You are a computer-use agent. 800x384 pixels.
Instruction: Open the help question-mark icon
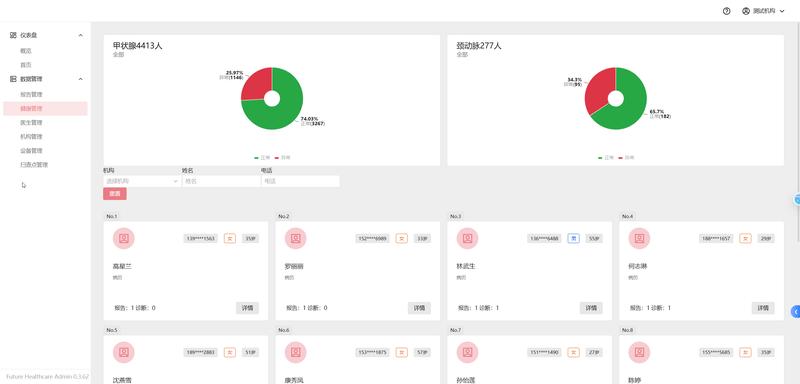(x=727, y=11)
